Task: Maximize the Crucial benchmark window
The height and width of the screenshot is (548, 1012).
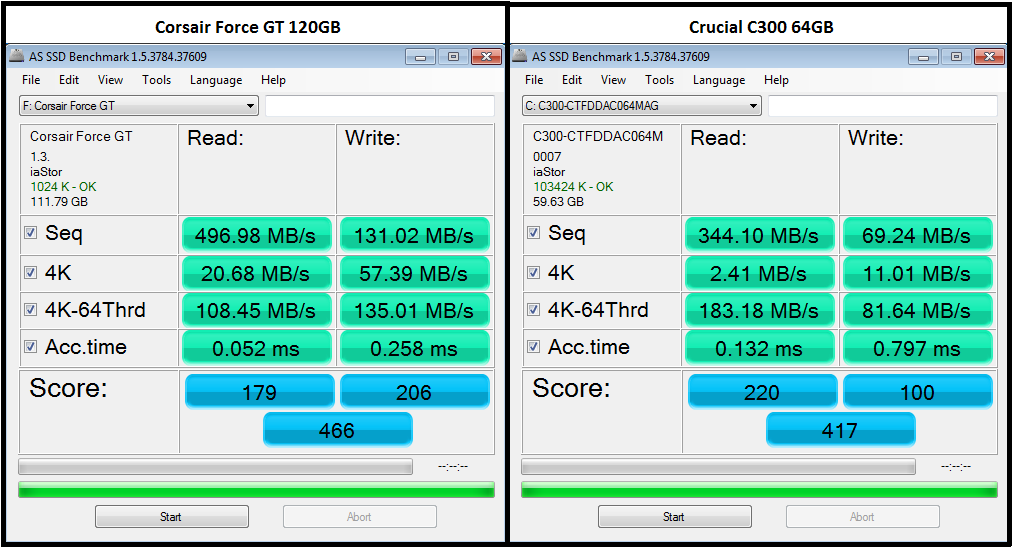Action: click(x=956, y=57)
